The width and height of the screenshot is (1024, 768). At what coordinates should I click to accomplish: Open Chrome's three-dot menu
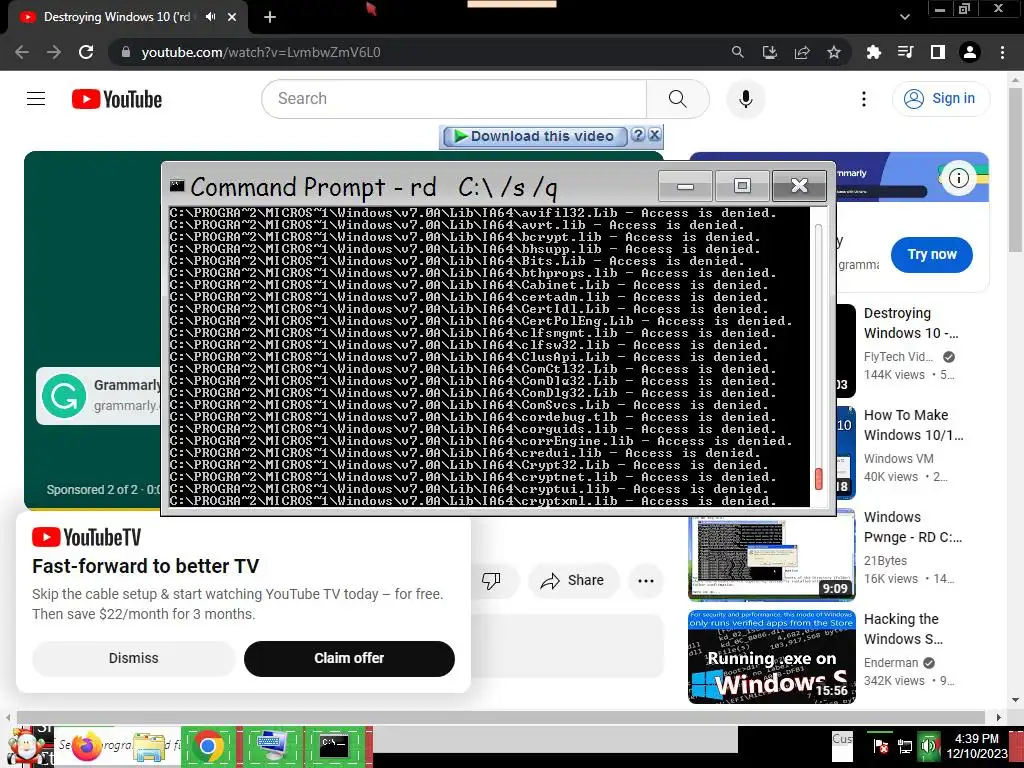(x=1002, y=52)
